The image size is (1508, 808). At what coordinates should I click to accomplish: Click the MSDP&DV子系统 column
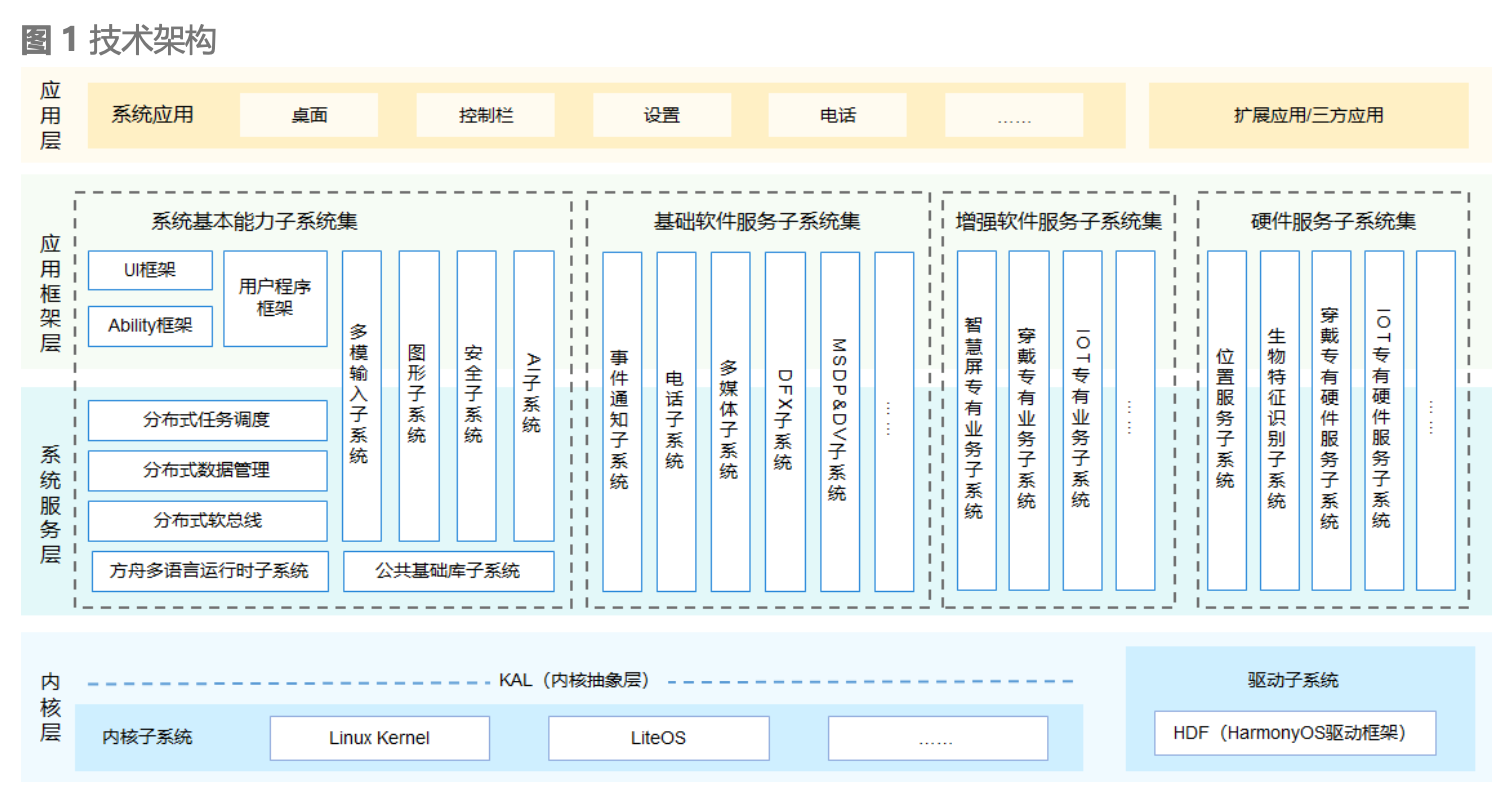point(840,421)
